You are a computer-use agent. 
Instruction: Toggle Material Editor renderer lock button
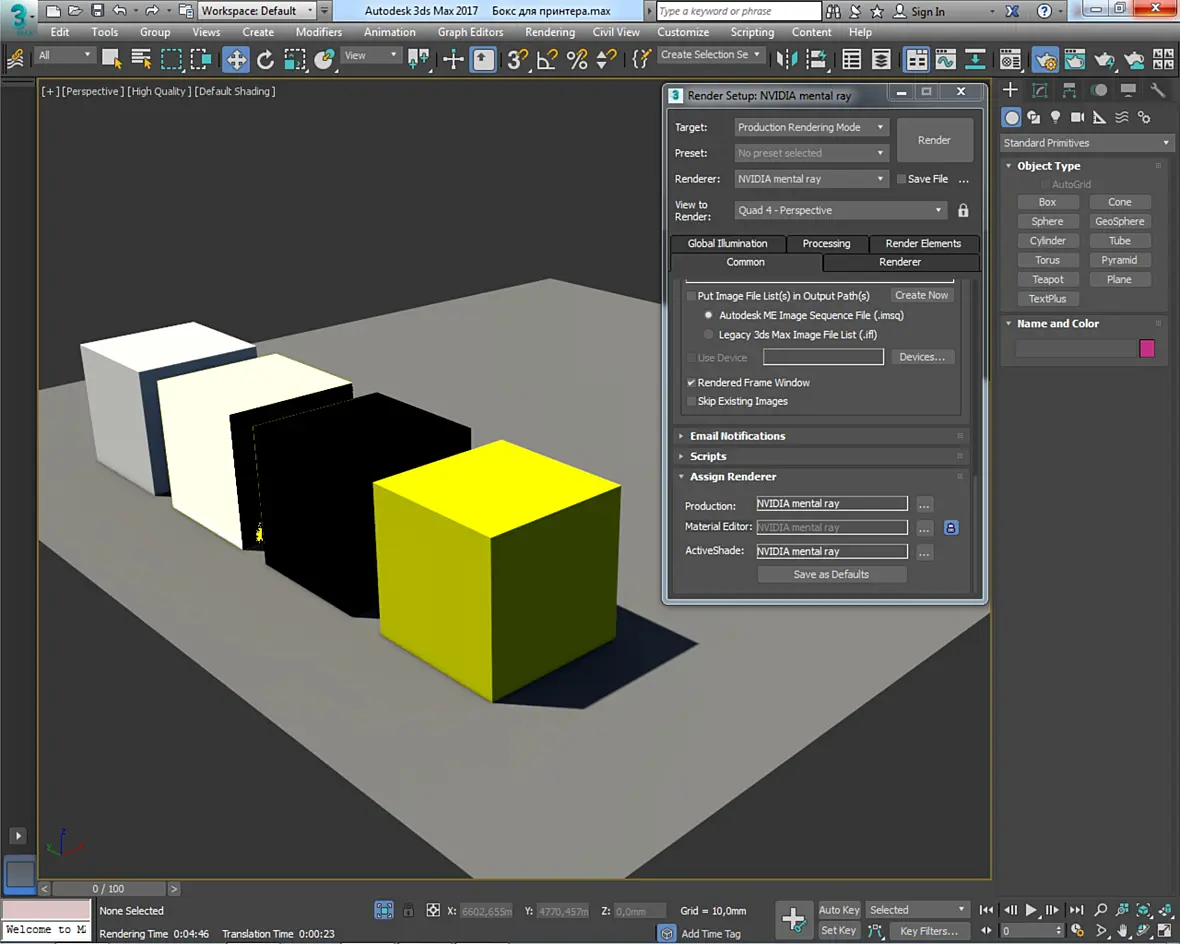951,528
